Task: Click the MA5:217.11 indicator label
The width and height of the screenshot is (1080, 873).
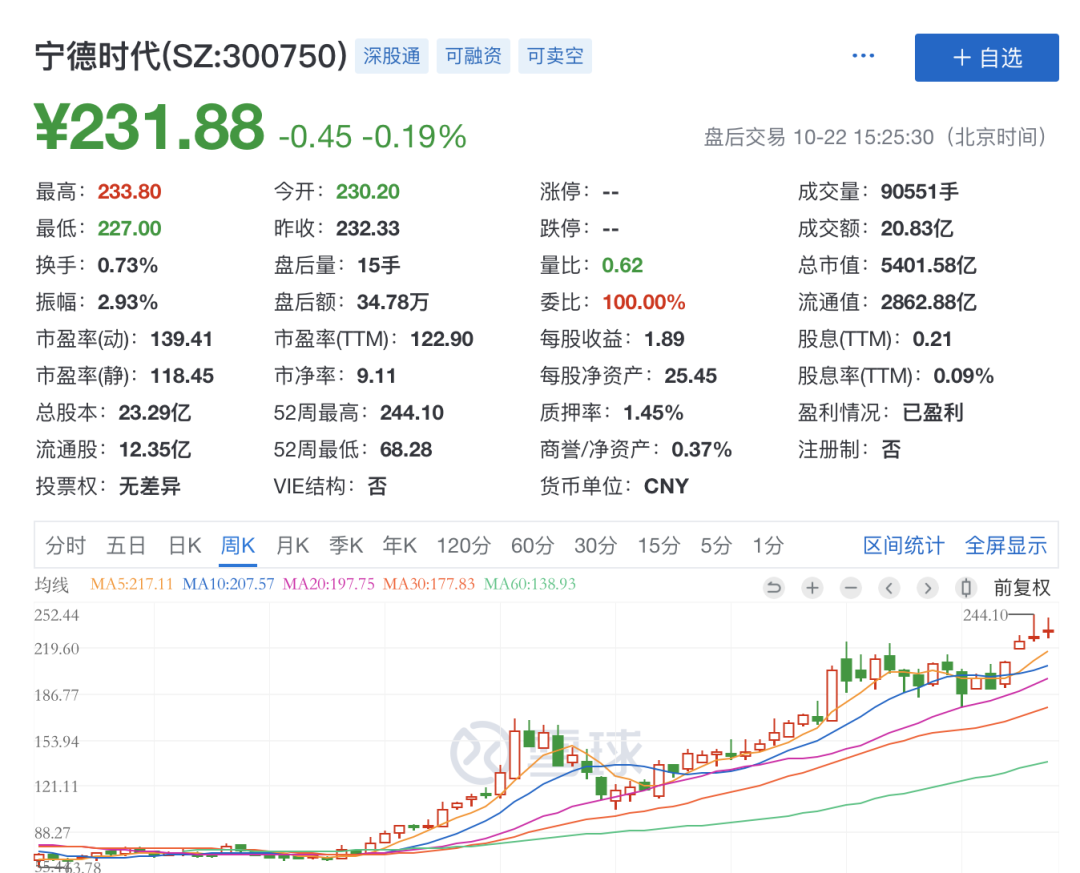Action: pyautogui.click(x=132, y=584)
